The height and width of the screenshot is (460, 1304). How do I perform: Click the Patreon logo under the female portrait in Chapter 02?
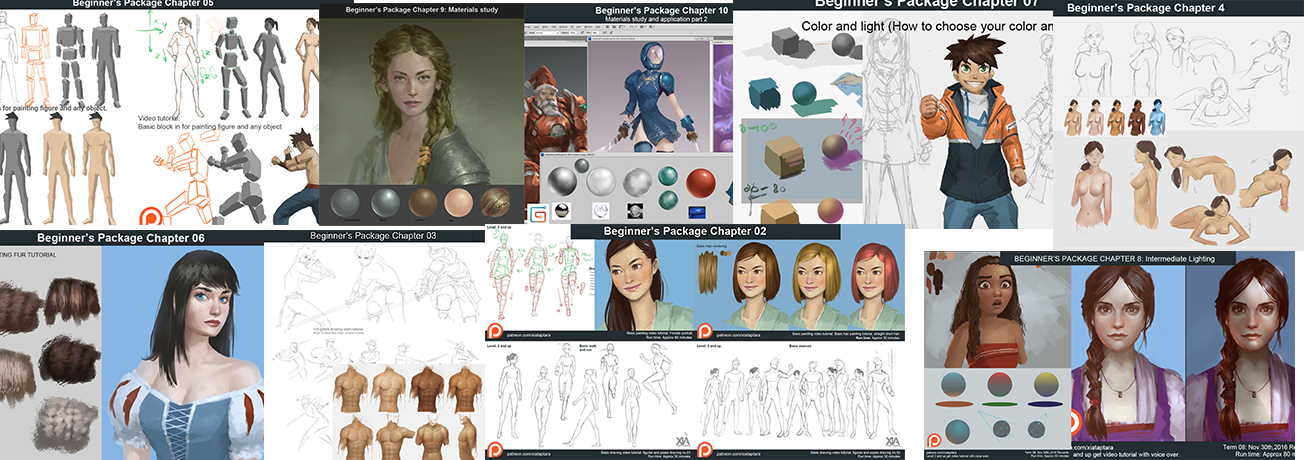pos(495,330)
